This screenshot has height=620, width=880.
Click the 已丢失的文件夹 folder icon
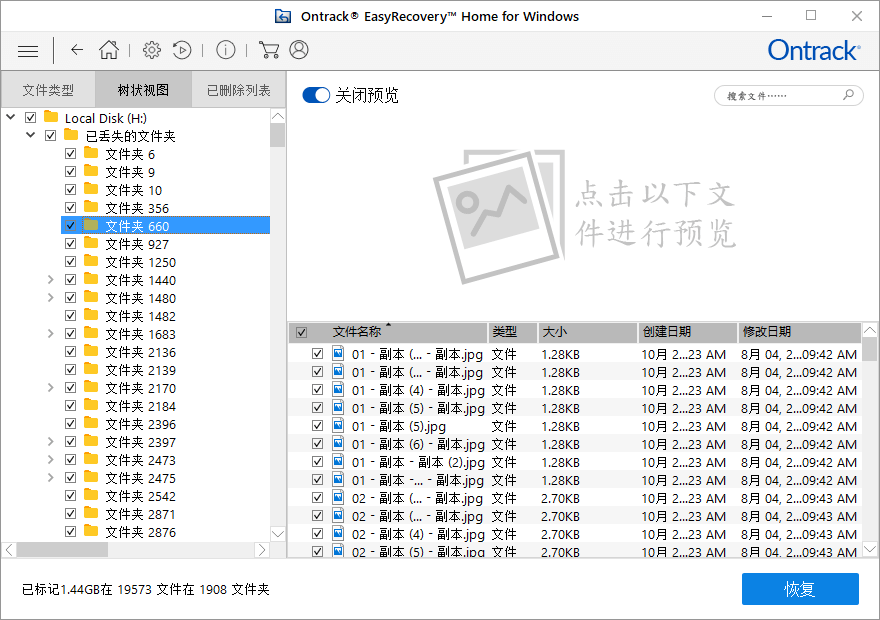coord(71,135)
